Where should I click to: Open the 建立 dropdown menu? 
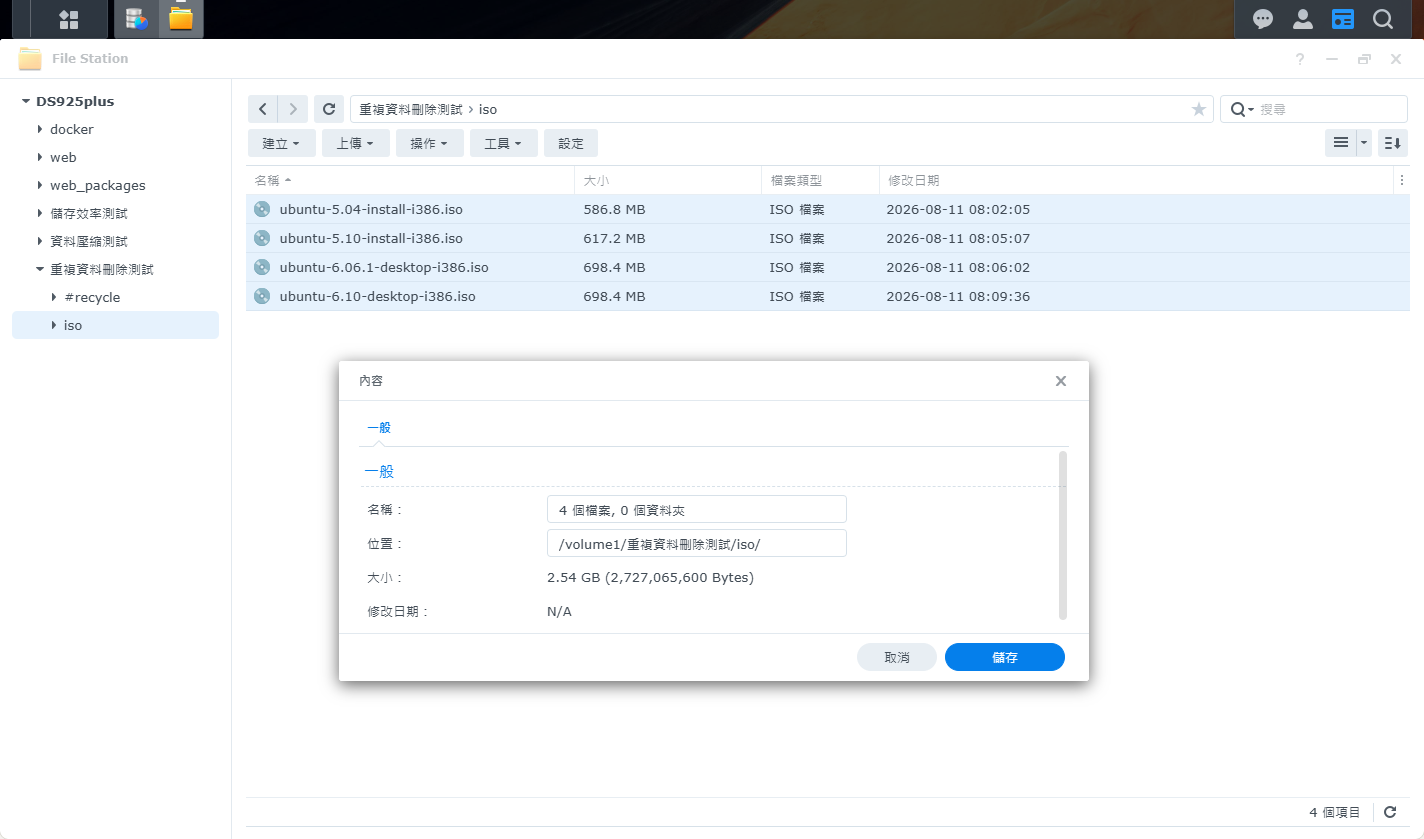tap(281, 143)
